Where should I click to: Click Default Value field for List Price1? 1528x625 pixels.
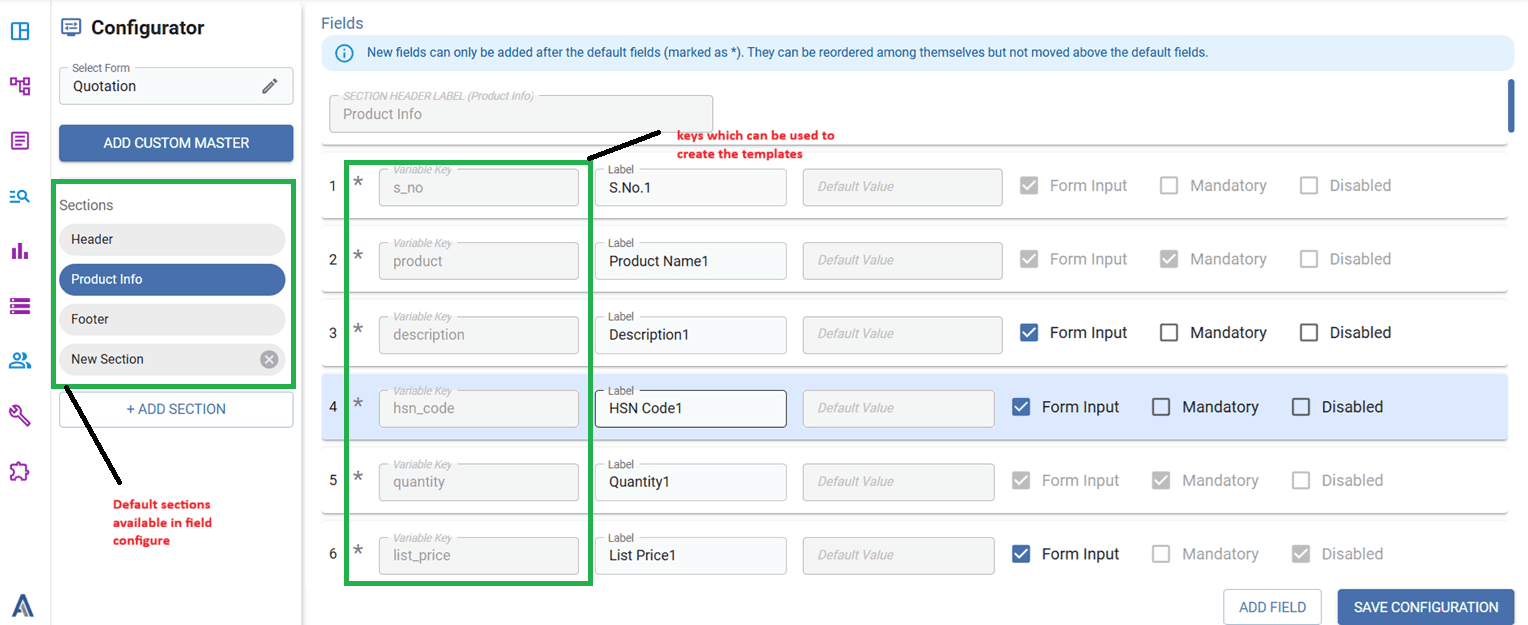pos(899,556)
